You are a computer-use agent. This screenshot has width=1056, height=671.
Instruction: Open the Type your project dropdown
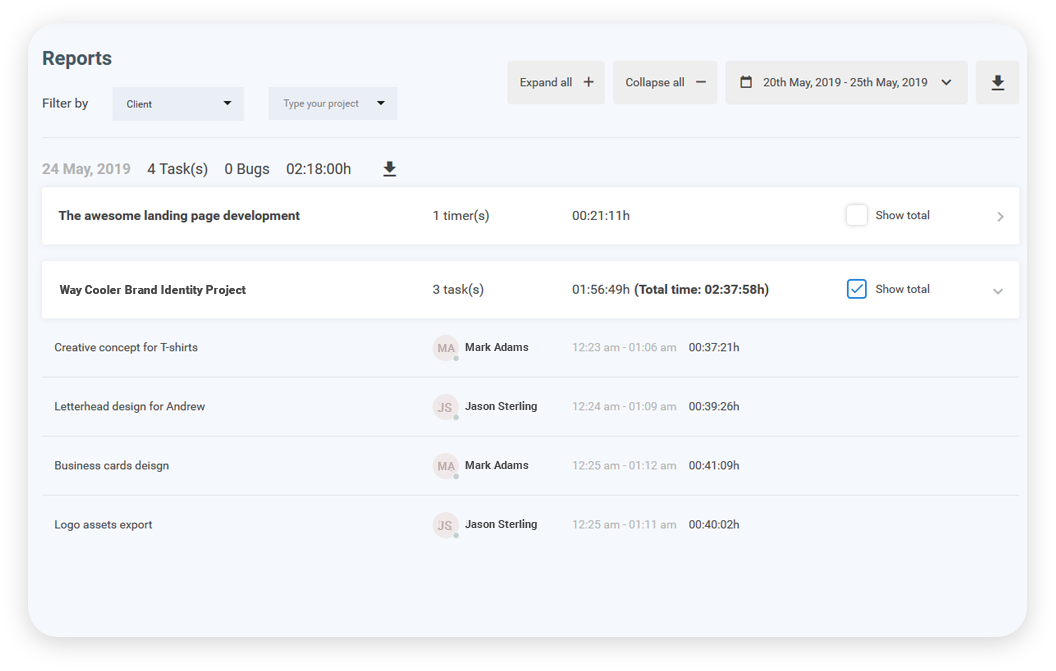(333, 104)
